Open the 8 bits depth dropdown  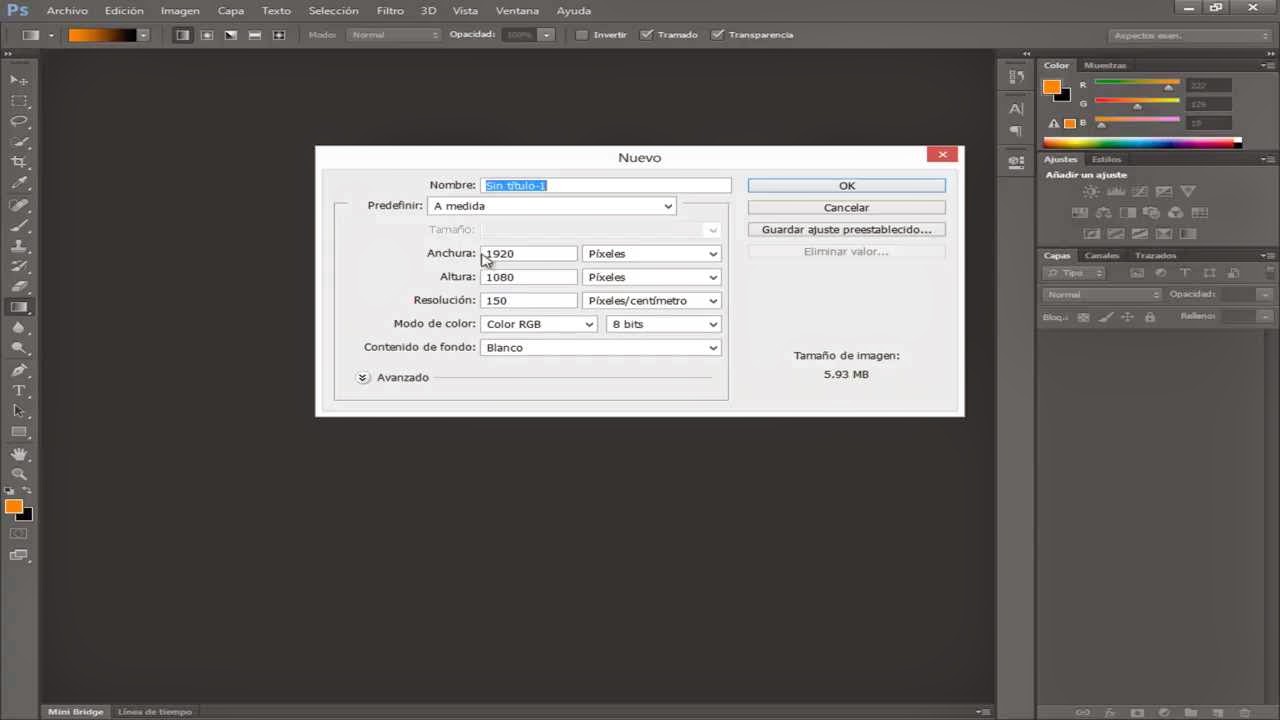(x=664, y=324)
